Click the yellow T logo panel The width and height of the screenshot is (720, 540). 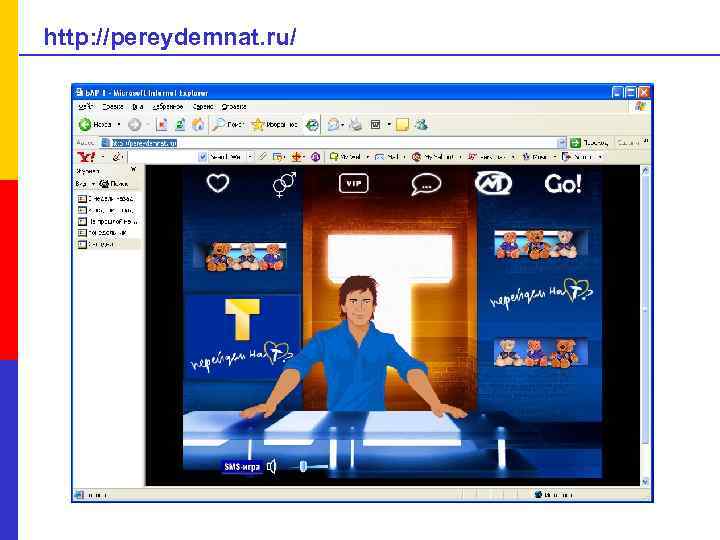click(242, 337)
